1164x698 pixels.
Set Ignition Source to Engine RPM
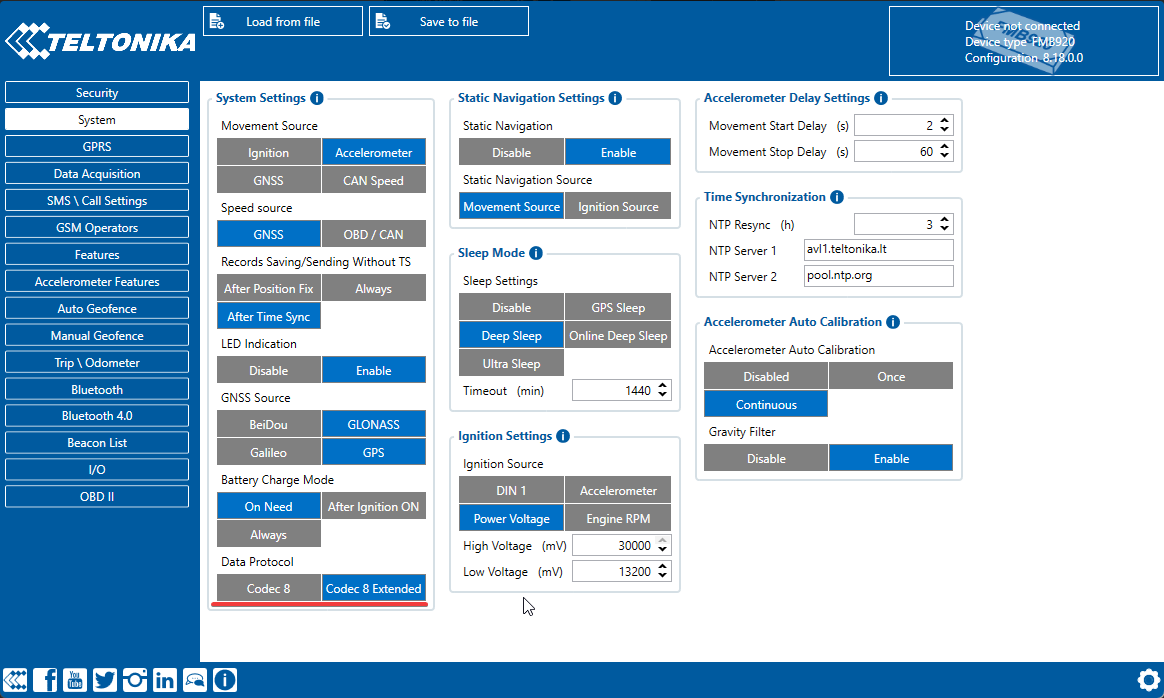[x=618, y=519]
